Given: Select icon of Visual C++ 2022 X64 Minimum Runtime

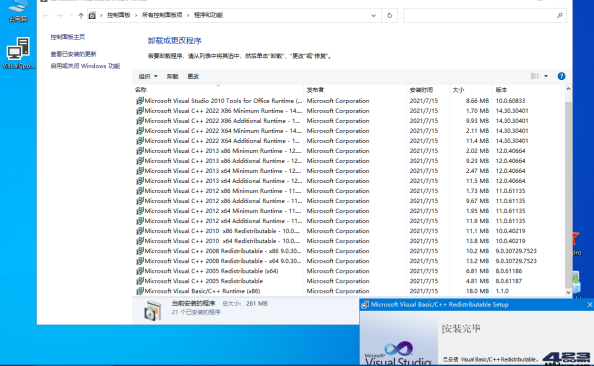Looking at the screenshot, I should (140, 131).
